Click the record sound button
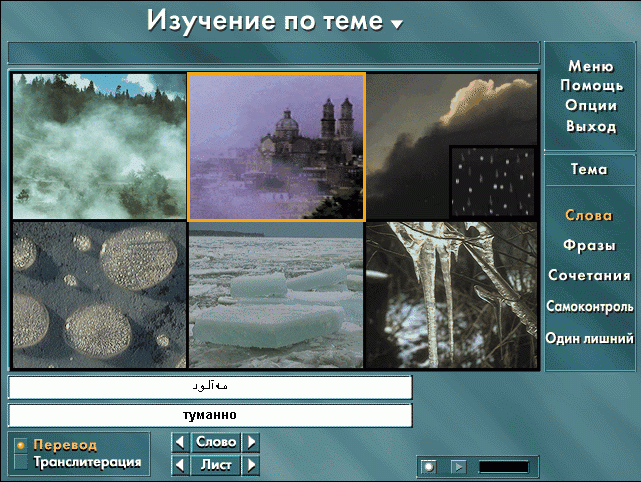The width and height of the screenshot is (641, 482). (x=429, y=466)
